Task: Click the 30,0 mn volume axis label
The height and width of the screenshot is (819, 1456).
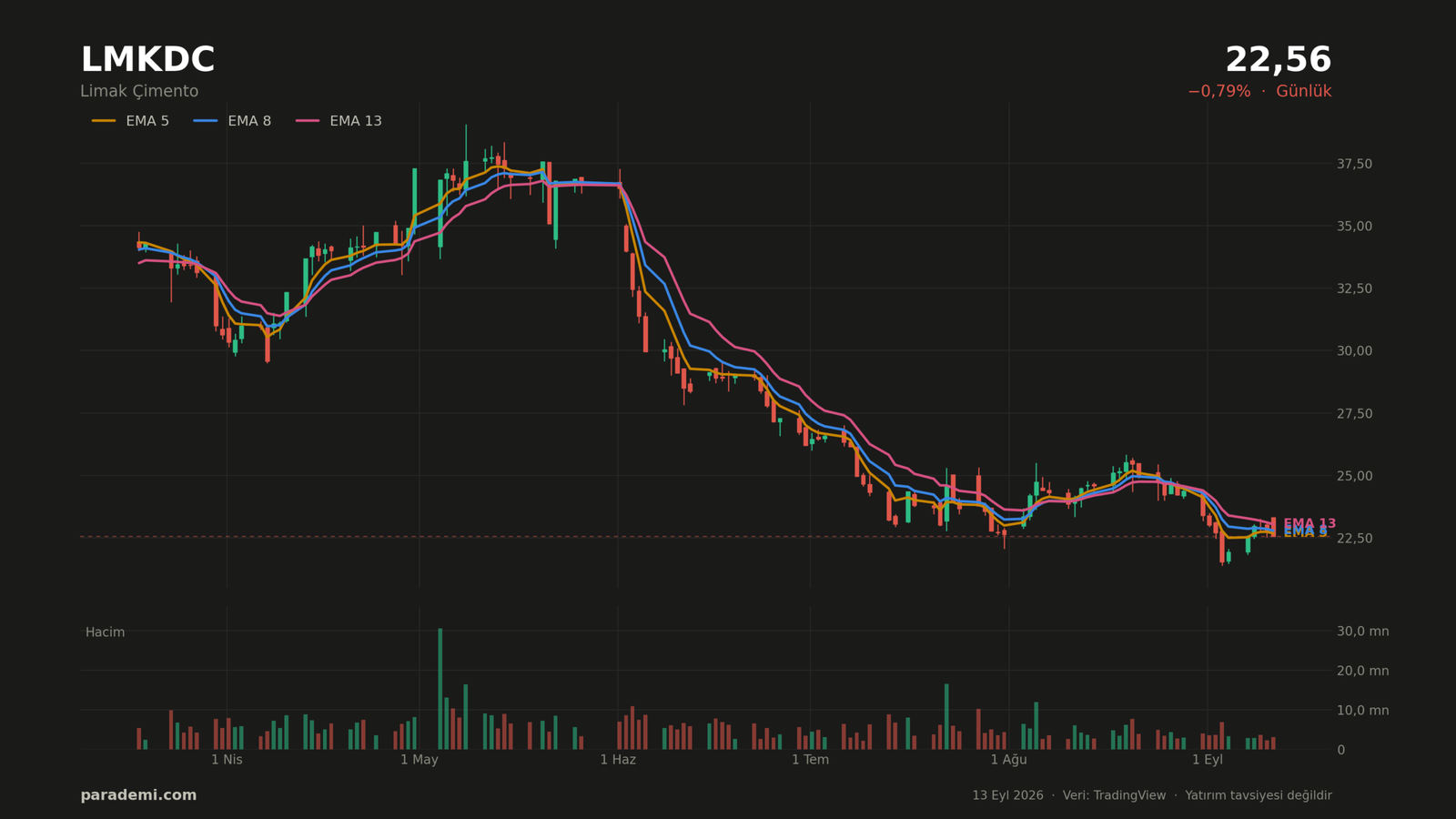Action: click(1362, 632)
